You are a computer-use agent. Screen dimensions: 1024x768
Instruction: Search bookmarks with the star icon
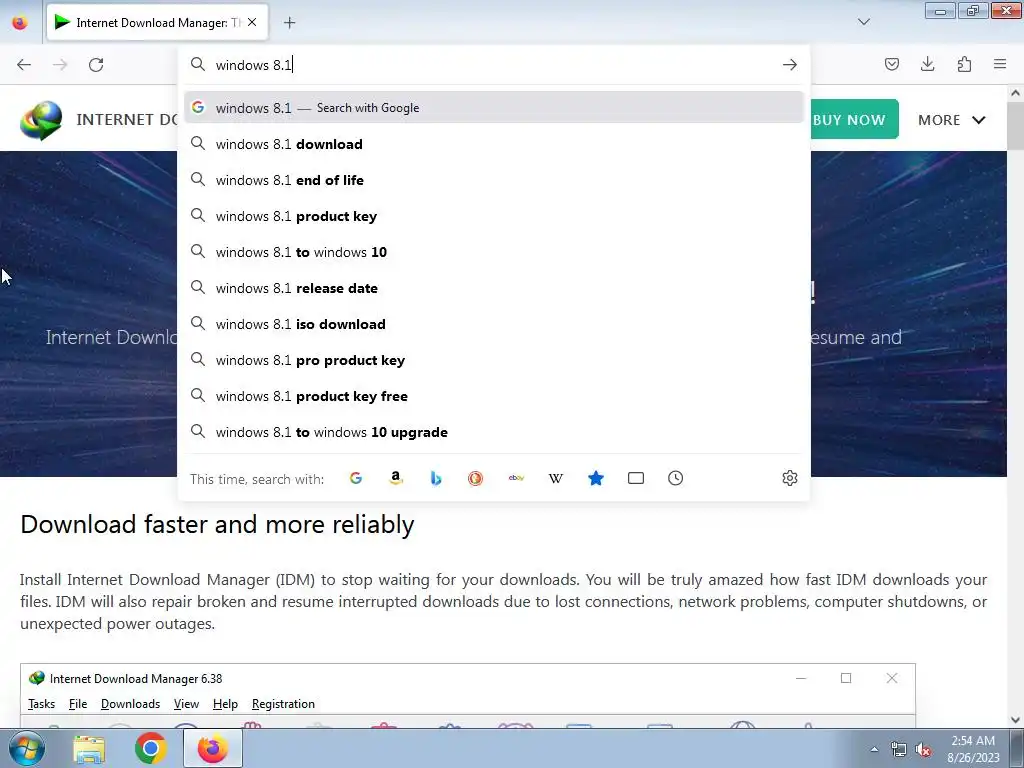(596, 478)
